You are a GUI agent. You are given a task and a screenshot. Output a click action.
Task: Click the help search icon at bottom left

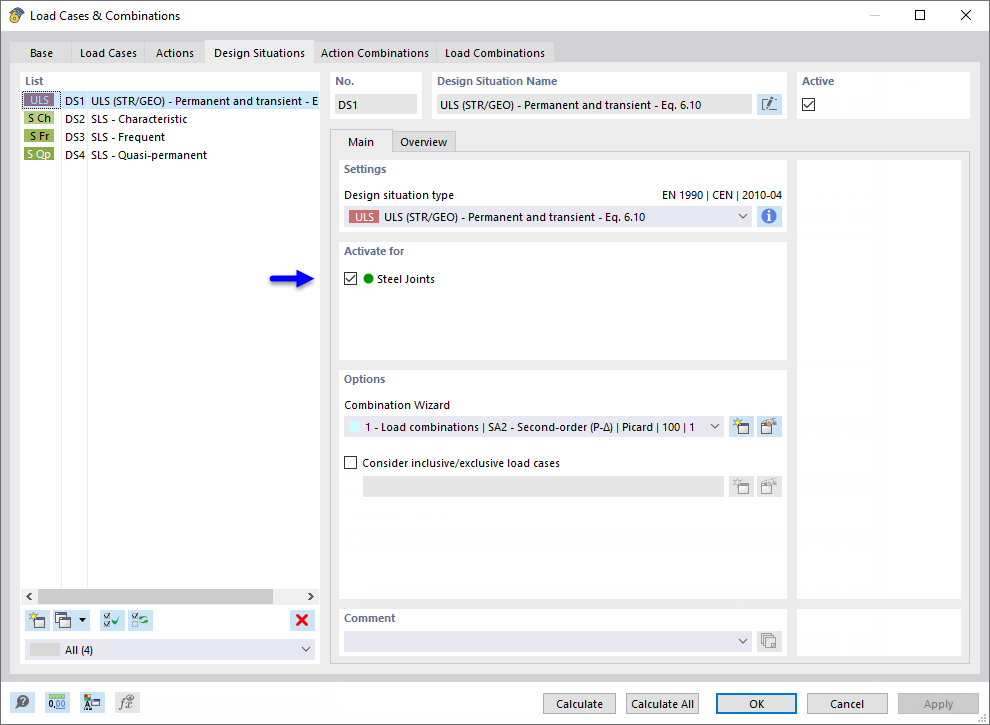tap(22, 702)
